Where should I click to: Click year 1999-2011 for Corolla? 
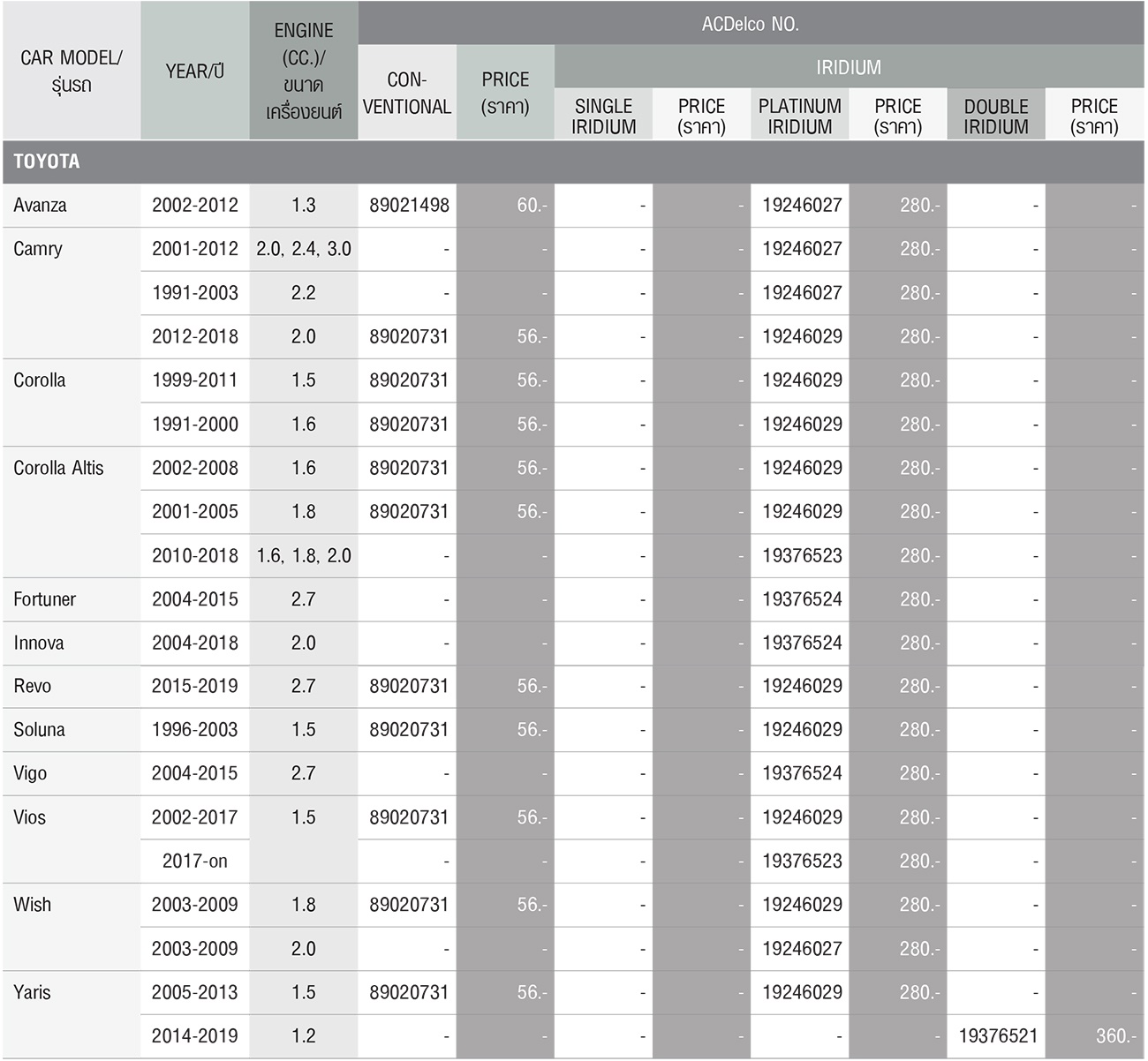coord(195,380)
